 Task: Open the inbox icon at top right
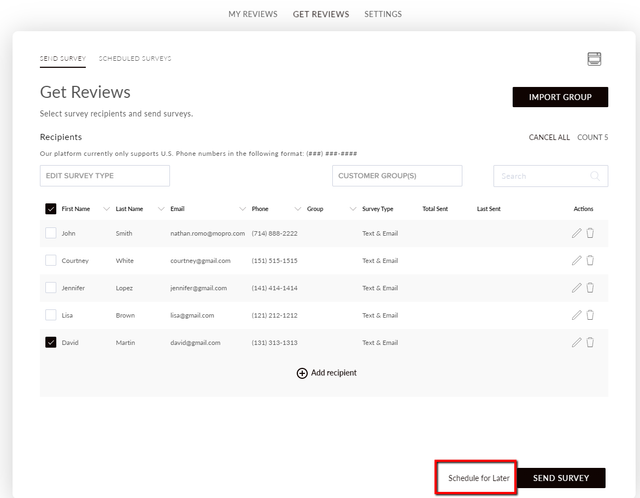tap(594, 59)
